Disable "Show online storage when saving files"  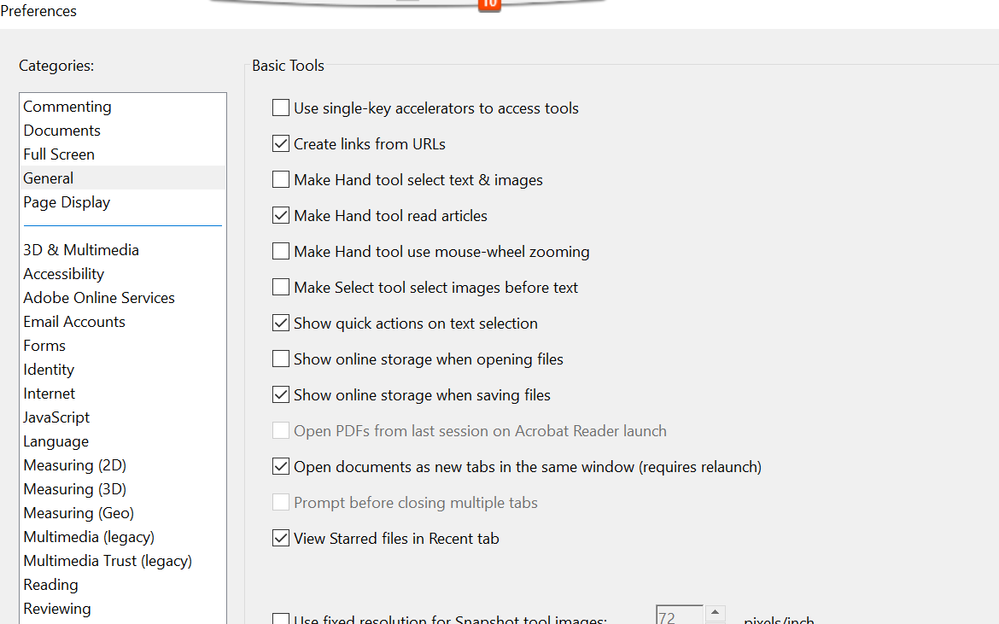coord(281,394)
